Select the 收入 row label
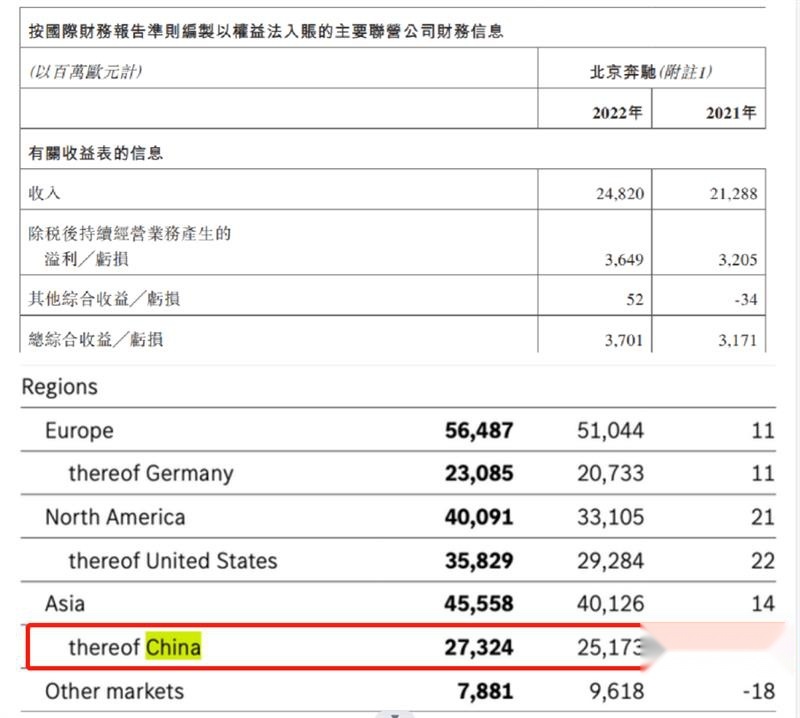800x718 pixels. click(x=44, y=193)
